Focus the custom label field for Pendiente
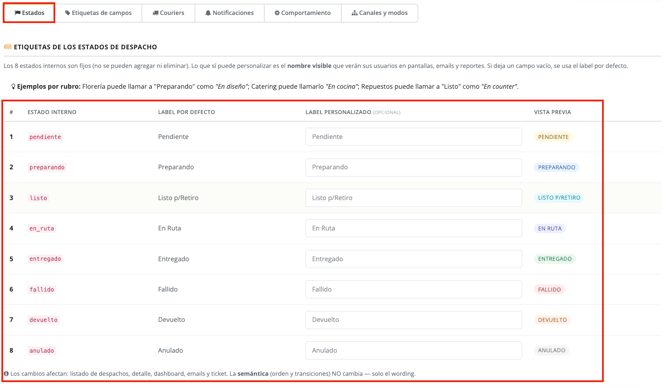Viewport: 670px width, 388px height. tap(414, 137)
